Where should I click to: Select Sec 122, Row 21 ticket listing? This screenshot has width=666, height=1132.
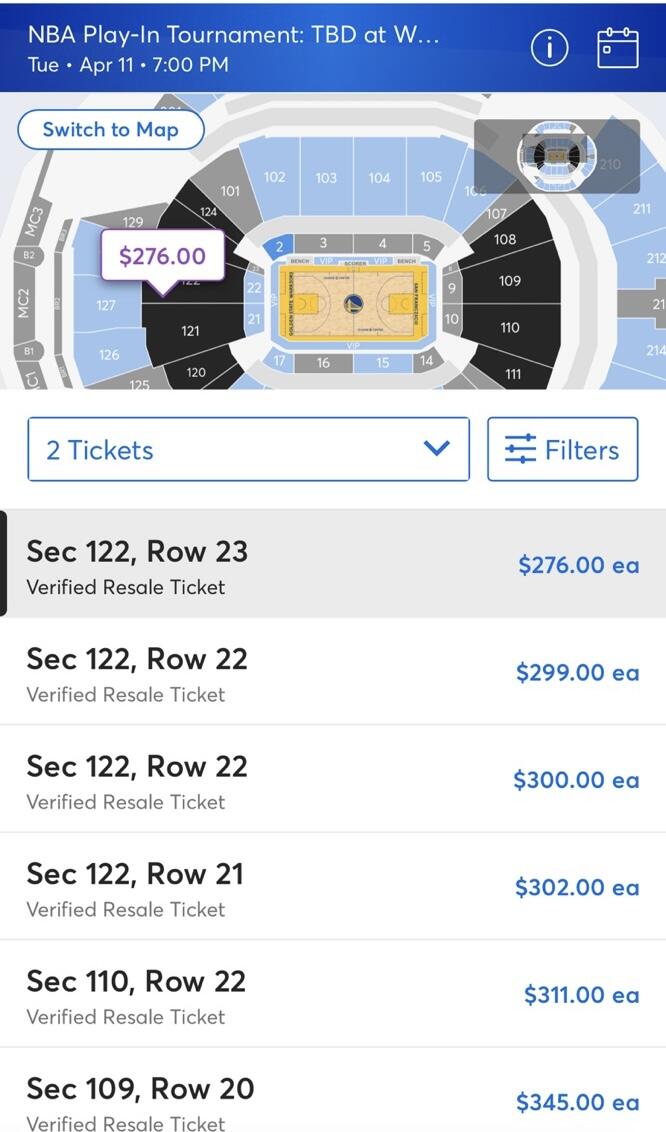(x=333, y=887)
